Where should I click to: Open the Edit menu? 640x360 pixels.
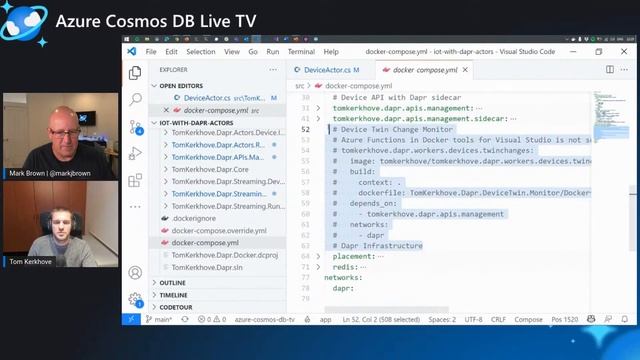coord(171,51)
